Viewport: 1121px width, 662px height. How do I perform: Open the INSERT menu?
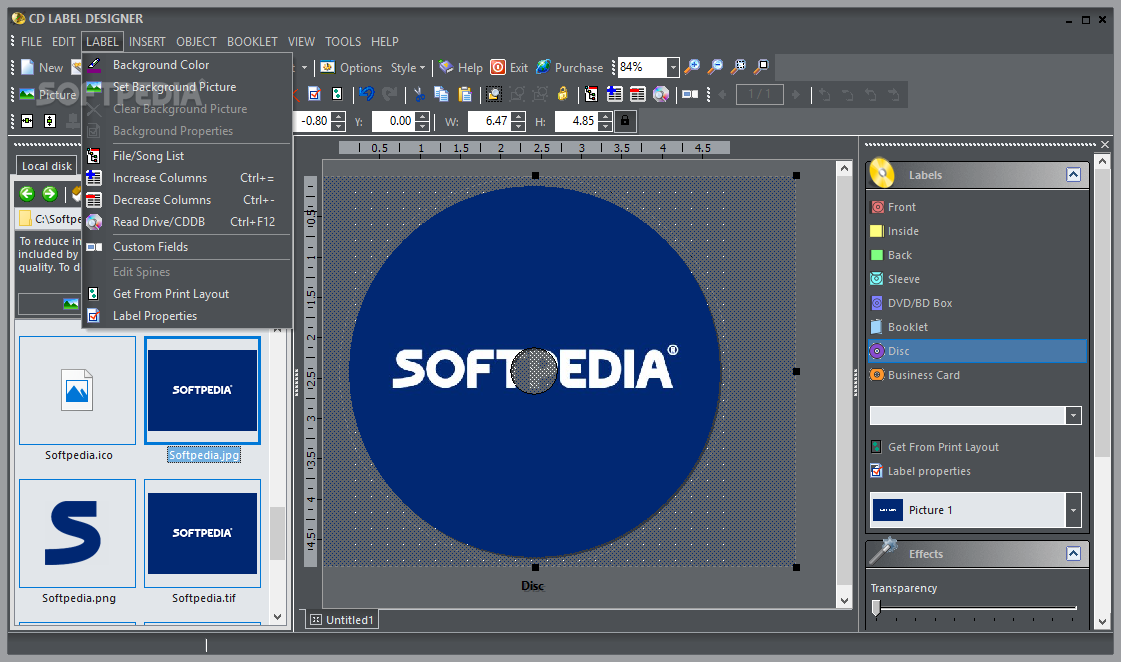click(x=147, y=41)
